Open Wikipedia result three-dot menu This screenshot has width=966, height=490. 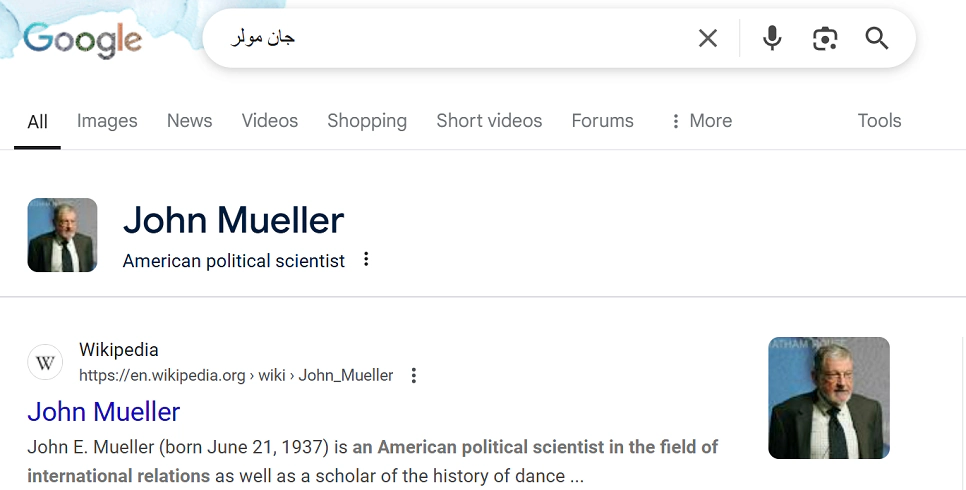pyautogui.click(x=414, y=376)
